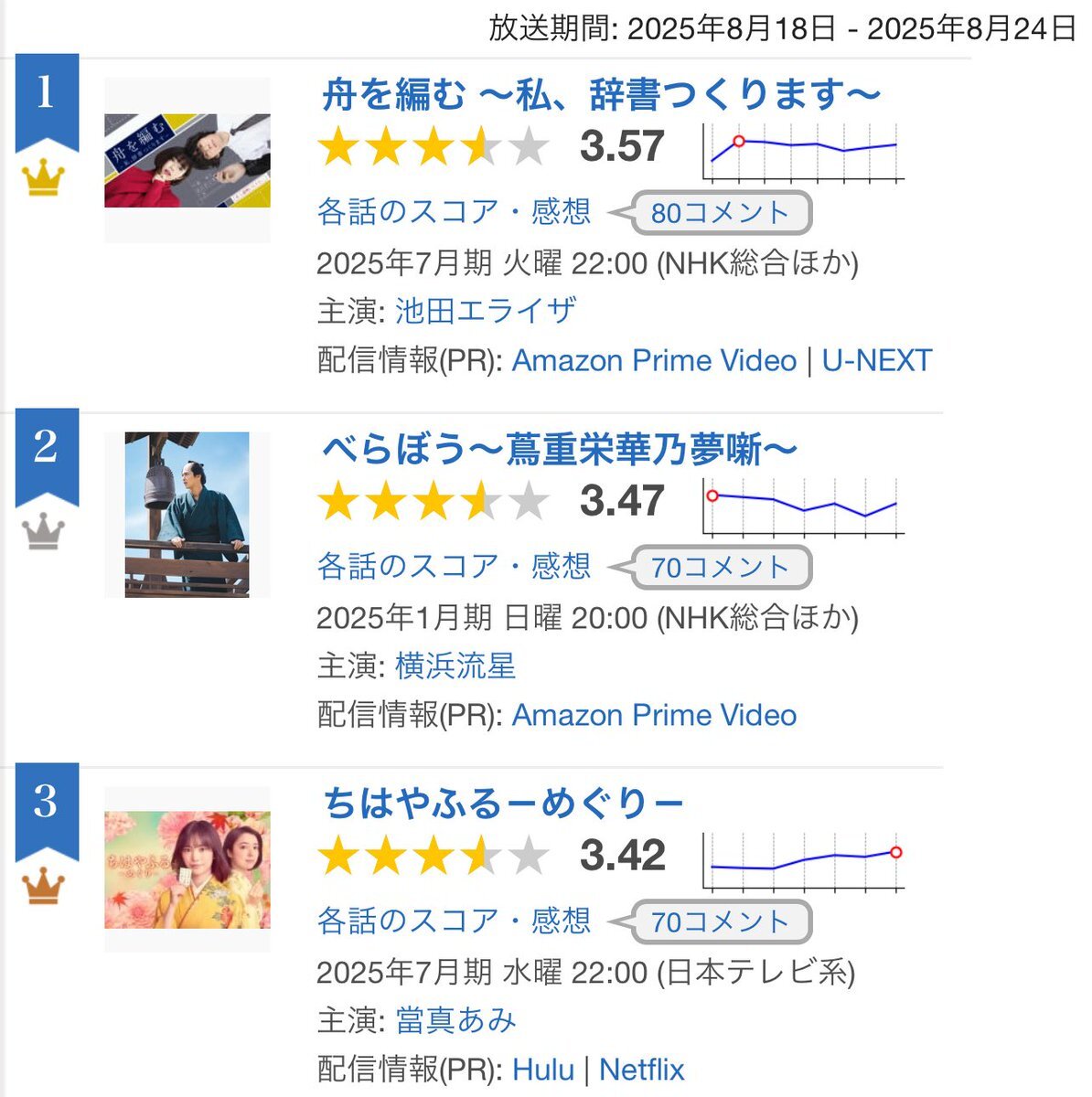Click the blue rank 1 ribbon badge
The image size is (1092, 1097).
47,101
